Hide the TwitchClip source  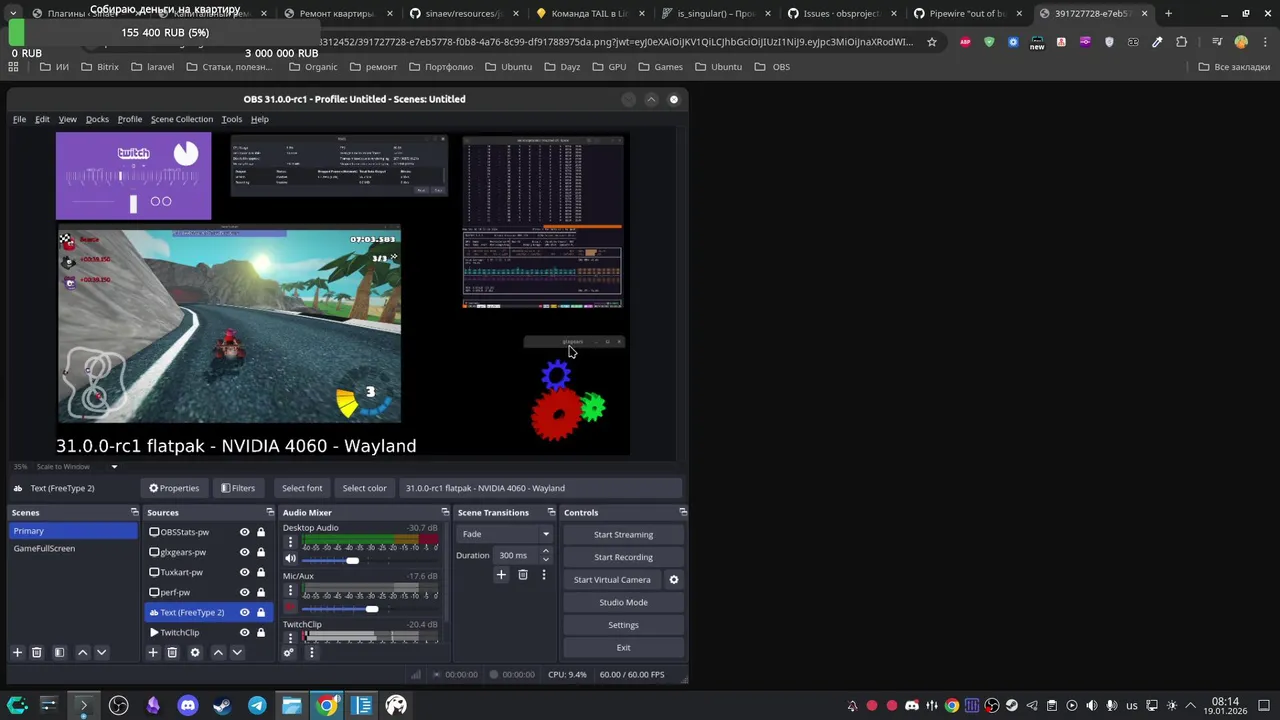[244, 632]
